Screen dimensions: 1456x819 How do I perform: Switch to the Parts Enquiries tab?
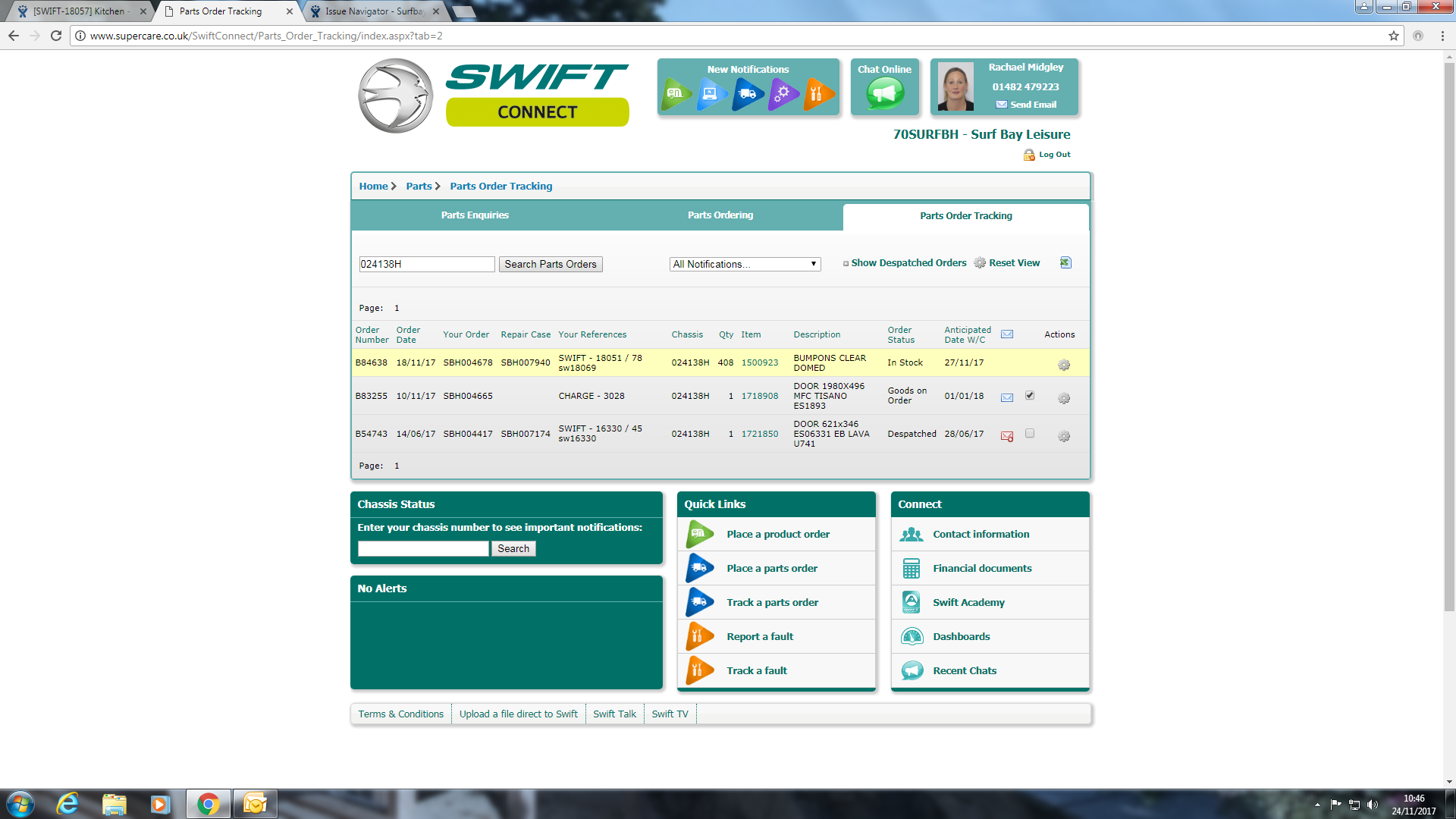pos(475,215)
